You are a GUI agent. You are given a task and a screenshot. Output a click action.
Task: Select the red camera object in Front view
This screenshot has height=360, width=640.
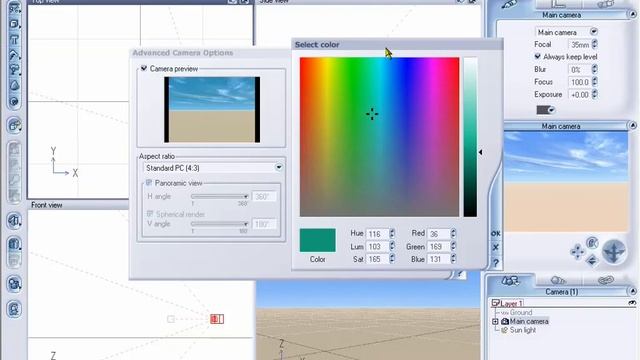(217, 319)
